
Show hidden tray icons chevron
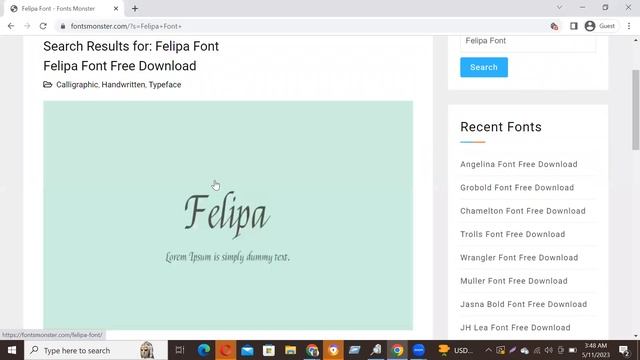pyautogui.click(x=488, y=350)
